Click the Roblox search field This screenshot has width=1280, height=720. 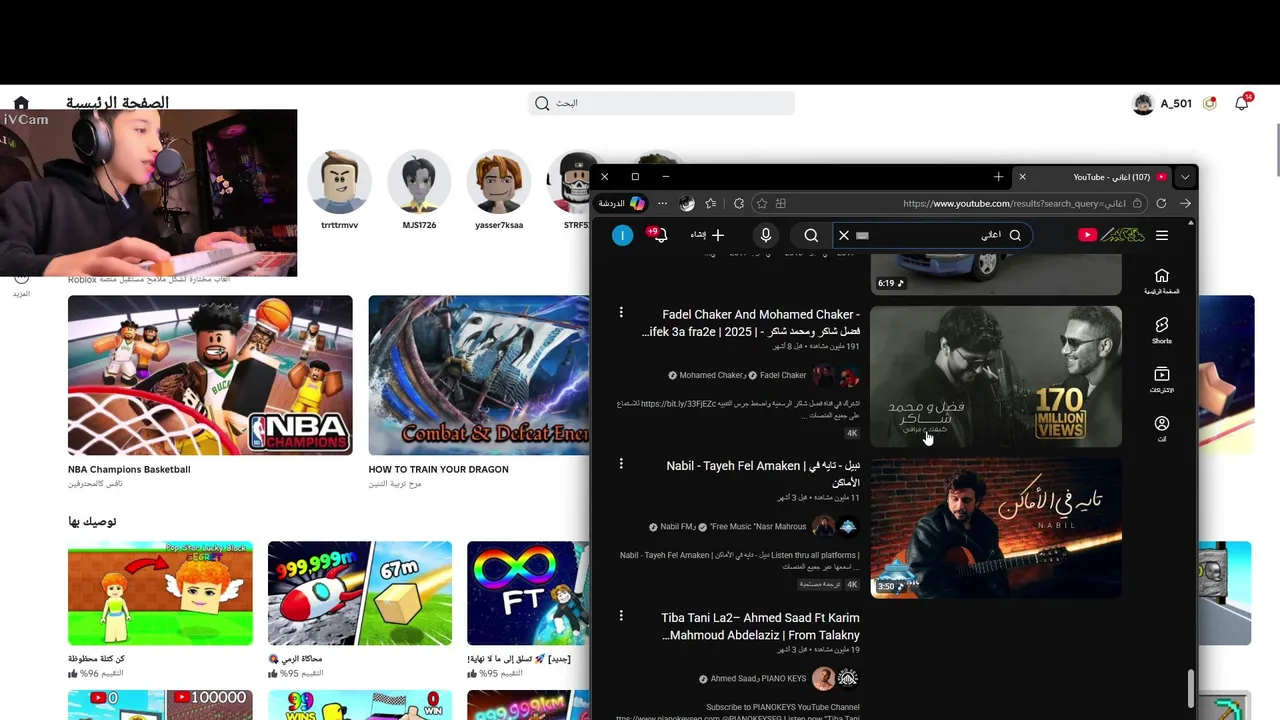pyautogui.click(x=661, y=103)
